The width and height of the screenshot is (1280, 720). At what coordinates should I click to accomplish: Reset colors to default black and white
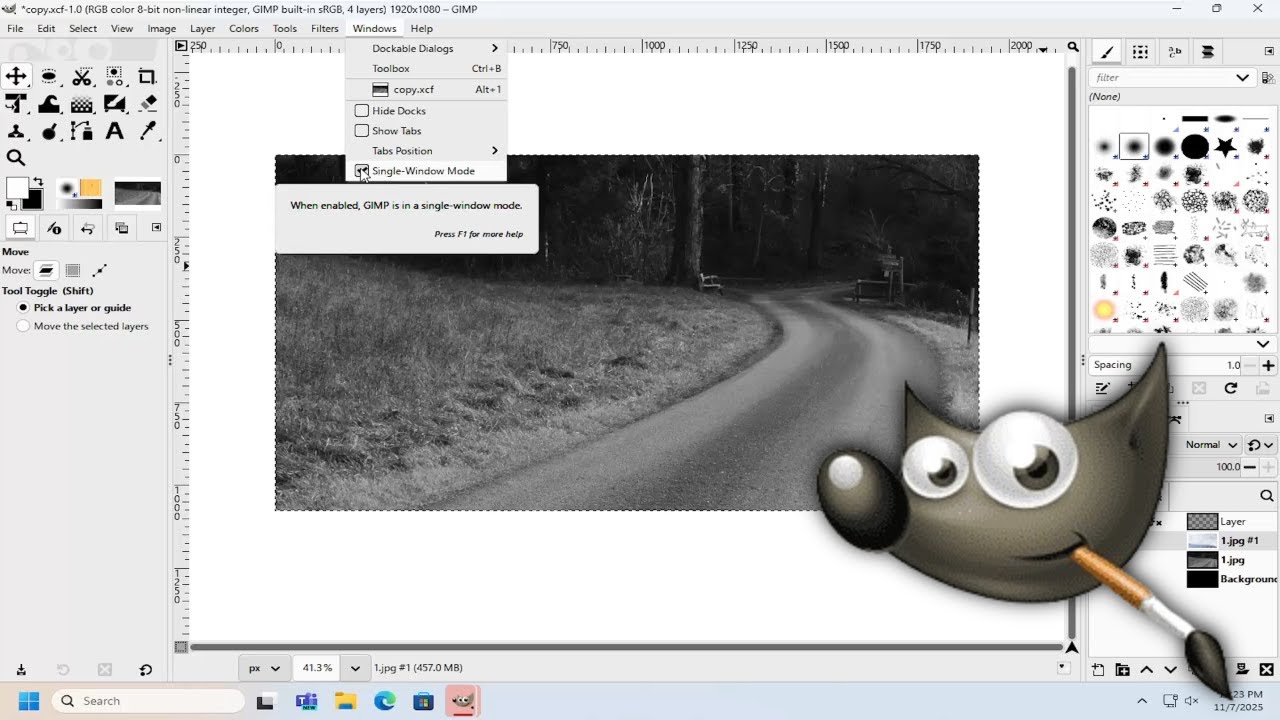tap(10, 205)
